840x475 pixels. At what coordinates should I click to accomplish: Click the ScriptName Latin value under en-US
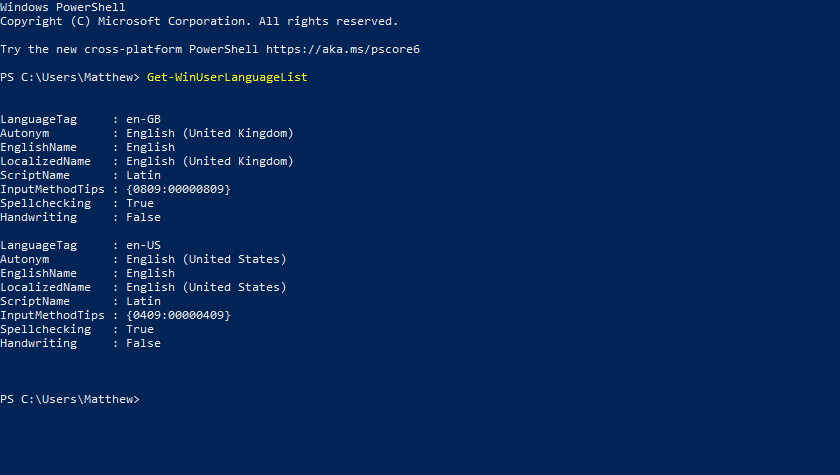pos(143,301)
